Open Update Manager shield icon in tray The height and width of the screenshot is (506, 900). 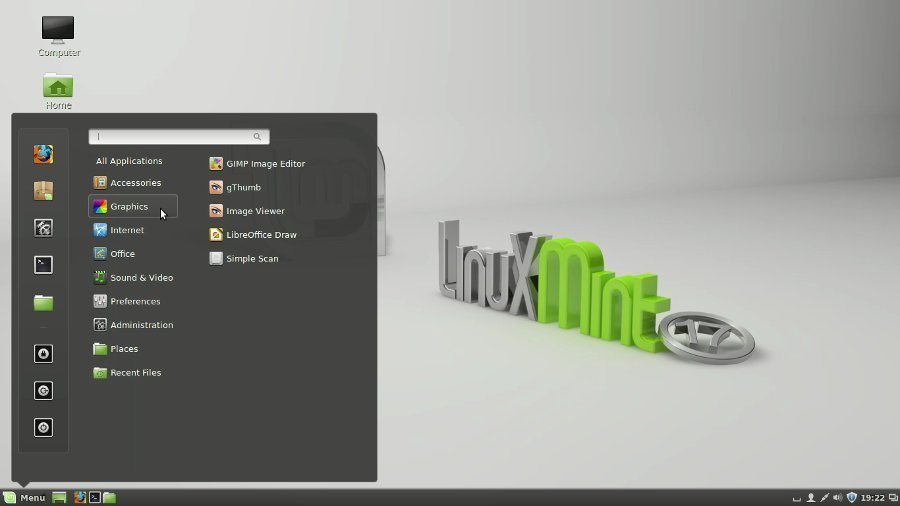coord(852,497)
